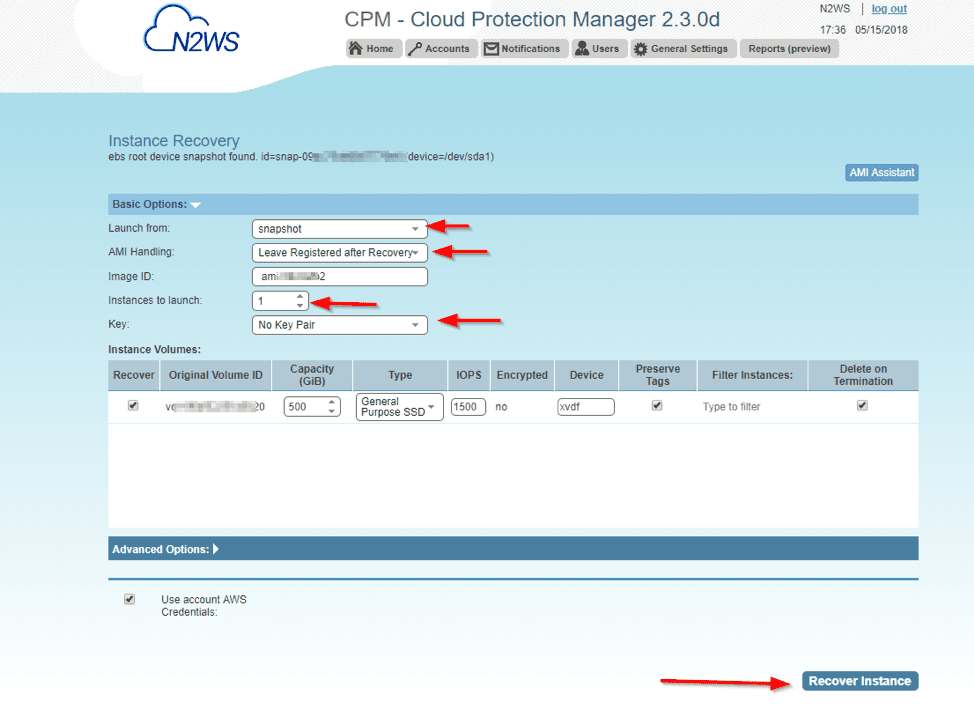Toggle the Preserve Tags checkbox
This screenshot has width=974, height=708.
(x=657, y=406)
